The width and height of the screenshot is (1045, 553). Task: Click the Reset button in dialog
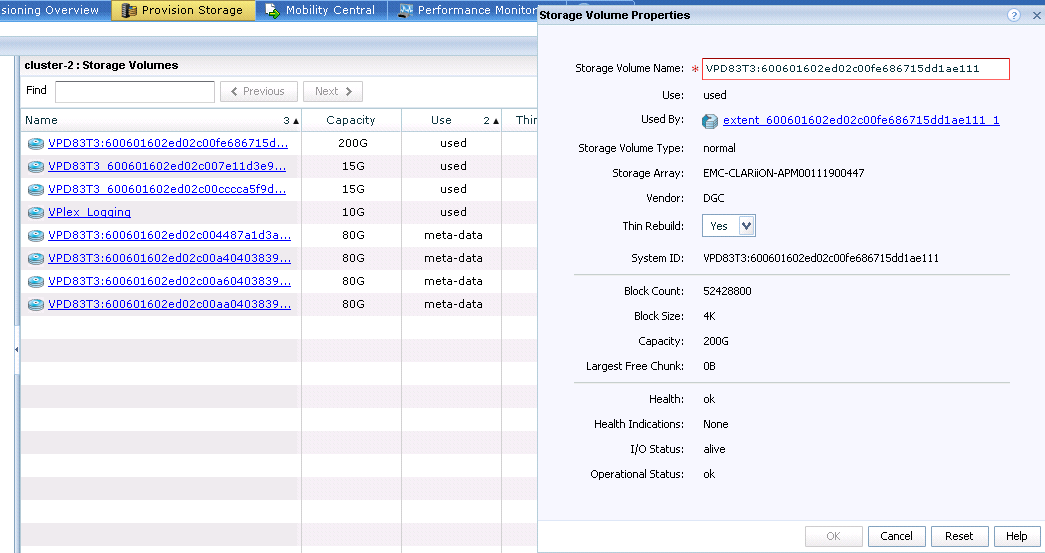[959, 536]
